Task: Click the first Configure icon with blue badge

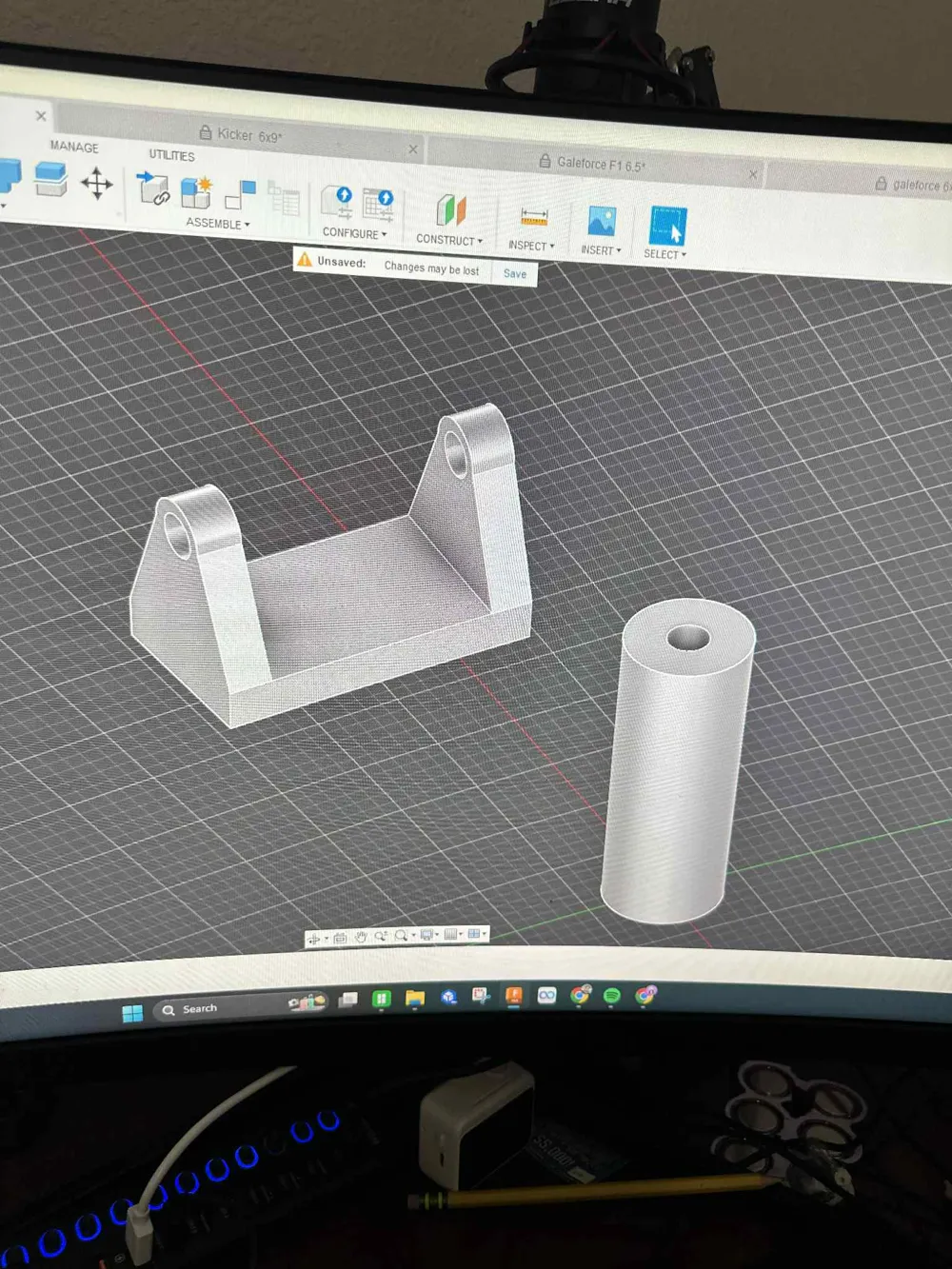Action: (337, 203)
